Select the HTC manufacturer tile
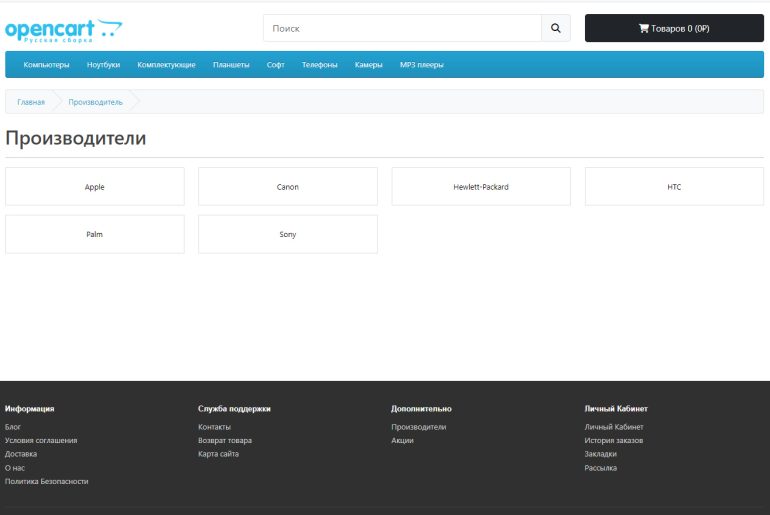Viewport: 770px width, 515px height. pos(674,187)
